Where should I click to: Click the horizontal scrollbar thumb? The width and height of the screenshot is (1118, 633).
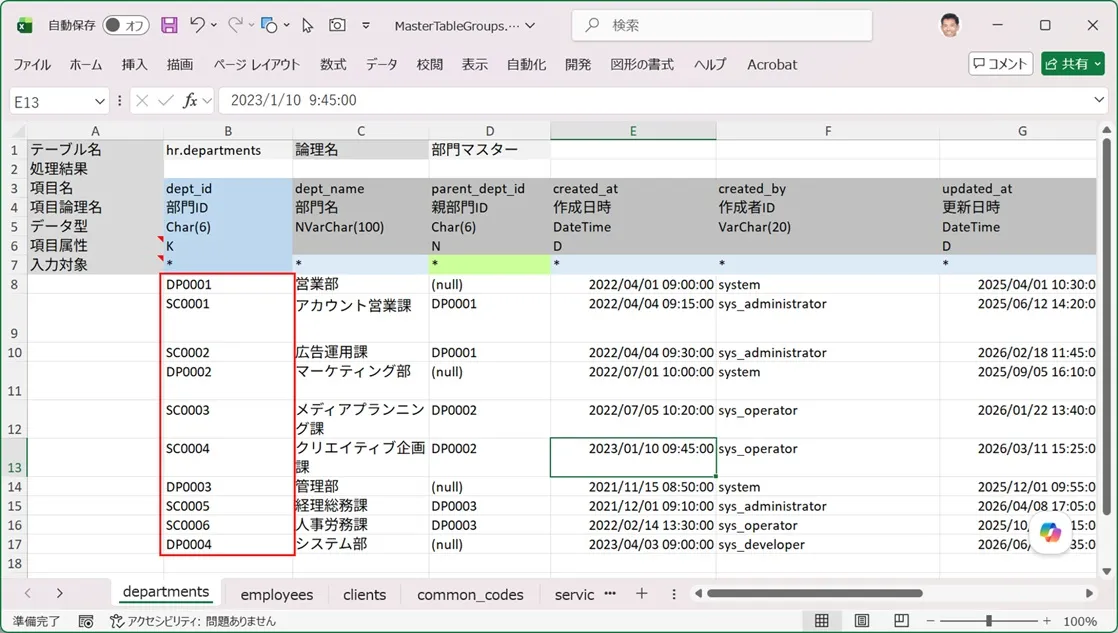tap(815, 593)
